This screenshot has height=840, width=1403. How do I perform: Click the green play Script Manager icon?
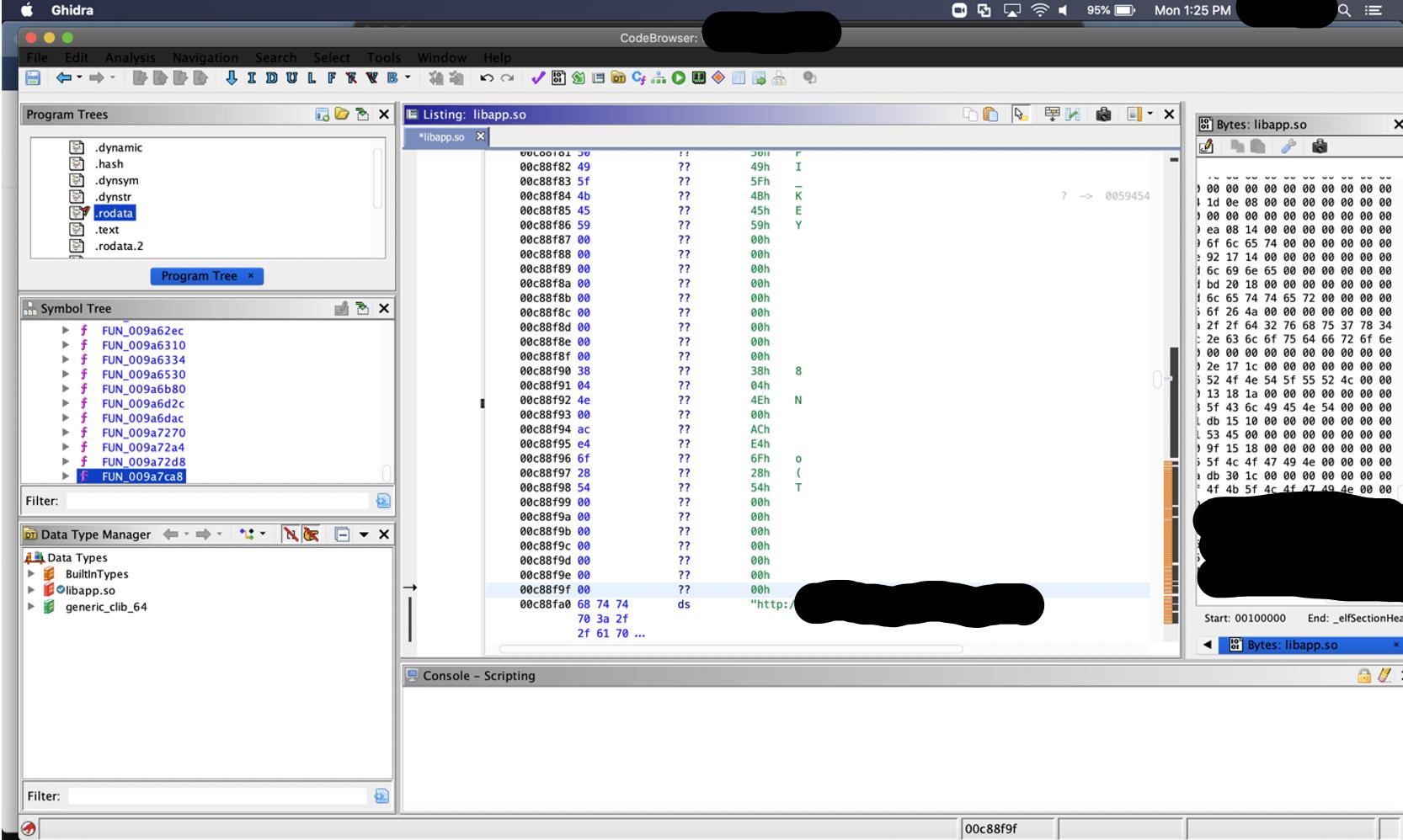coord(678,78)
